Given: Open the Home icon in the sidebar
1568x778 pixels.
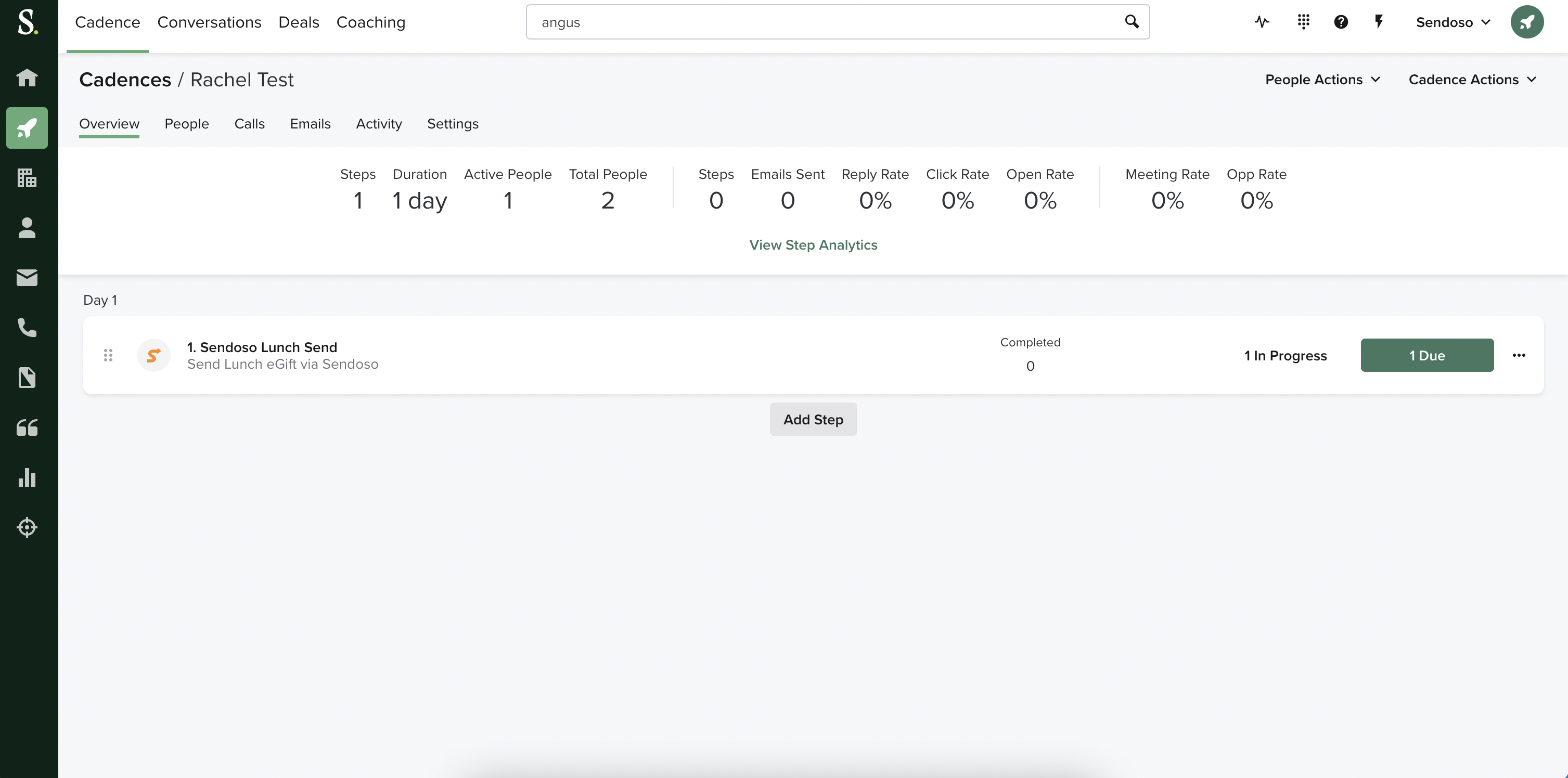Looking at the screenshot, I should [27, 77].
